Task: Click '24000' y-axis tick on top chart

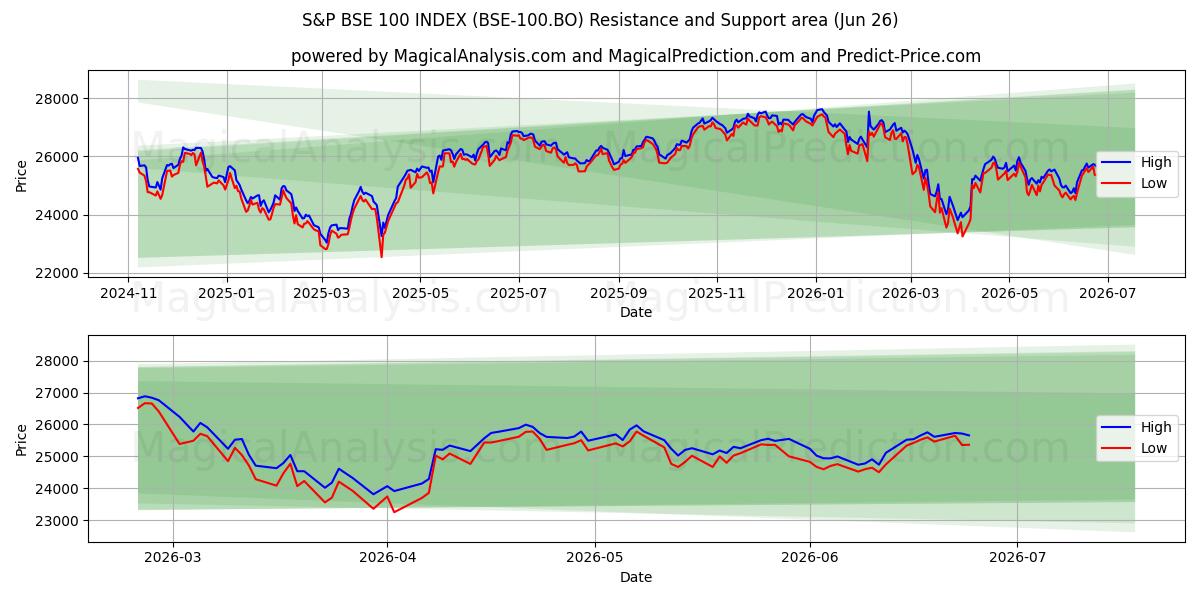Action: coord(59,215)
